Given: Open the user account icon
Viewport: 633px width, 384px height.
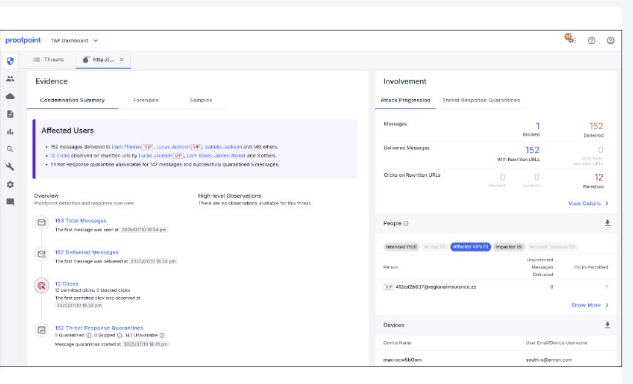Looking at the screenshot, I should [610, 40].
